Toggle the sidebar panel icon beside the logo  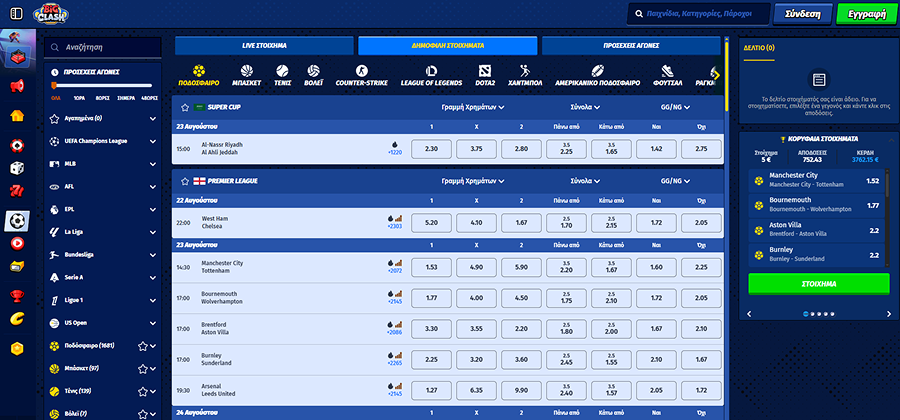(x=17, y=13)
